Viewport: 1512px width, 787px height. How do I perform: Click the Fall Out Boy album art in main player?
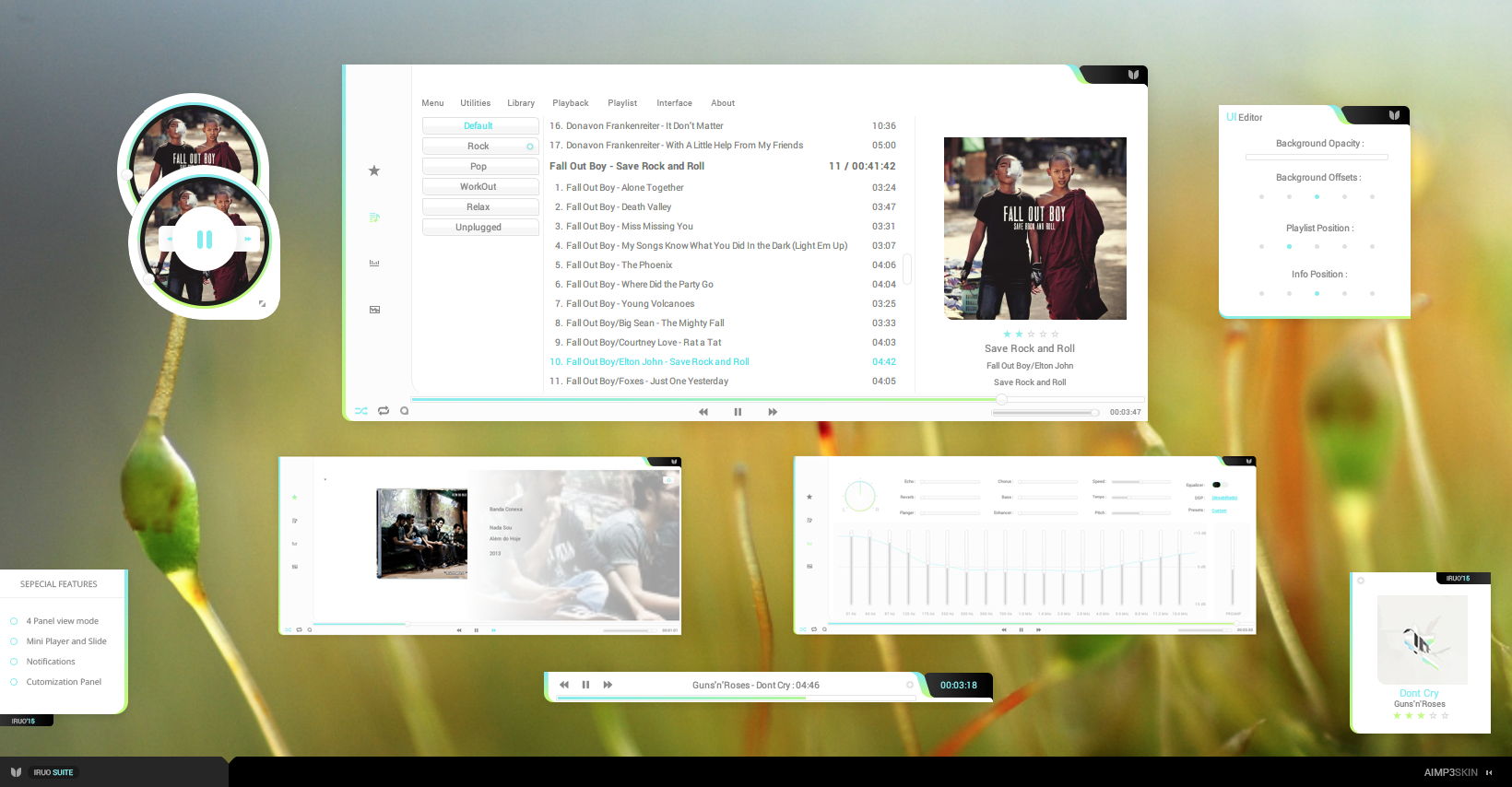[1035, 229]
